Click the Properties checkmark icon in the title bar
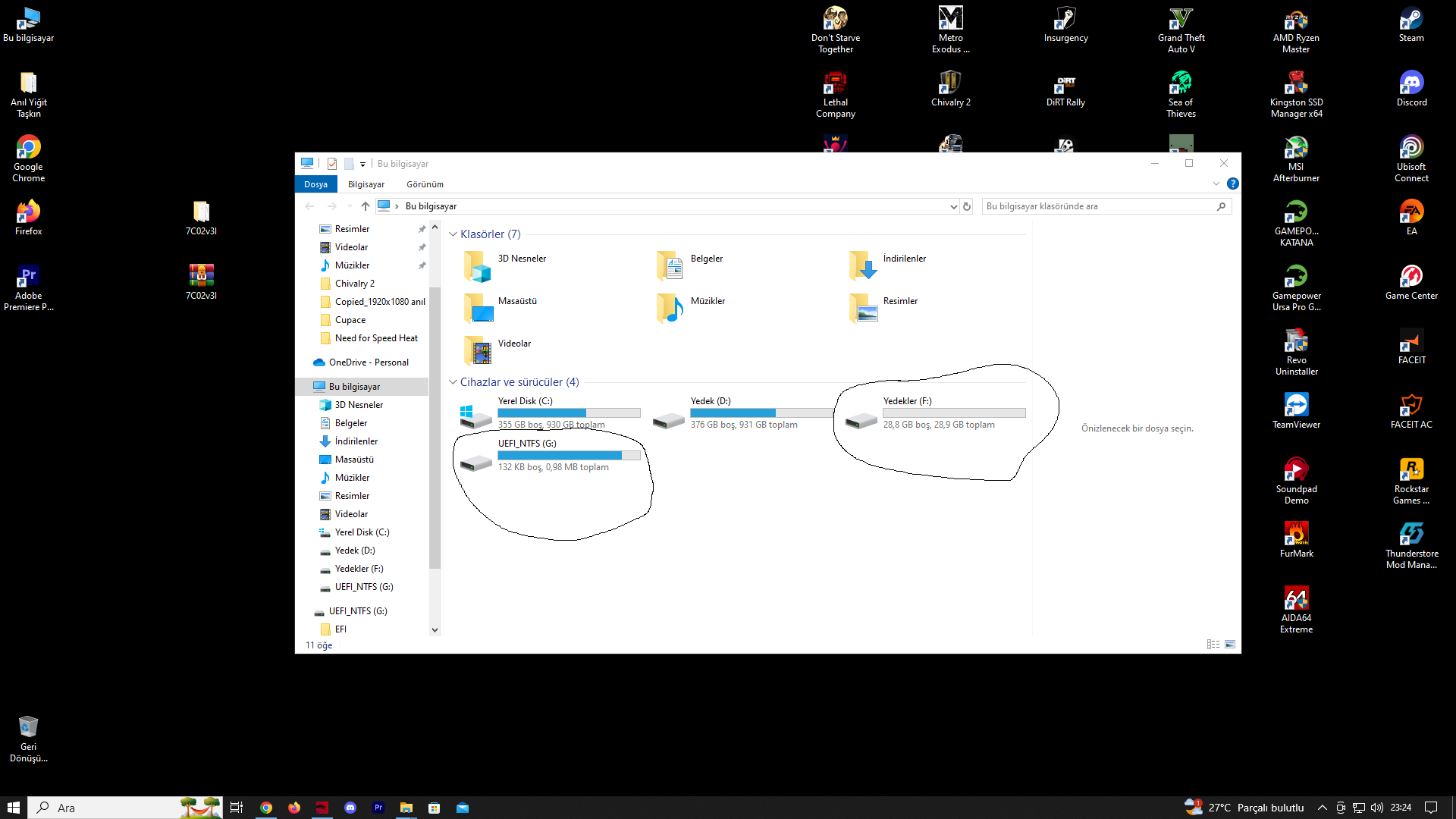 pos(332,164)
